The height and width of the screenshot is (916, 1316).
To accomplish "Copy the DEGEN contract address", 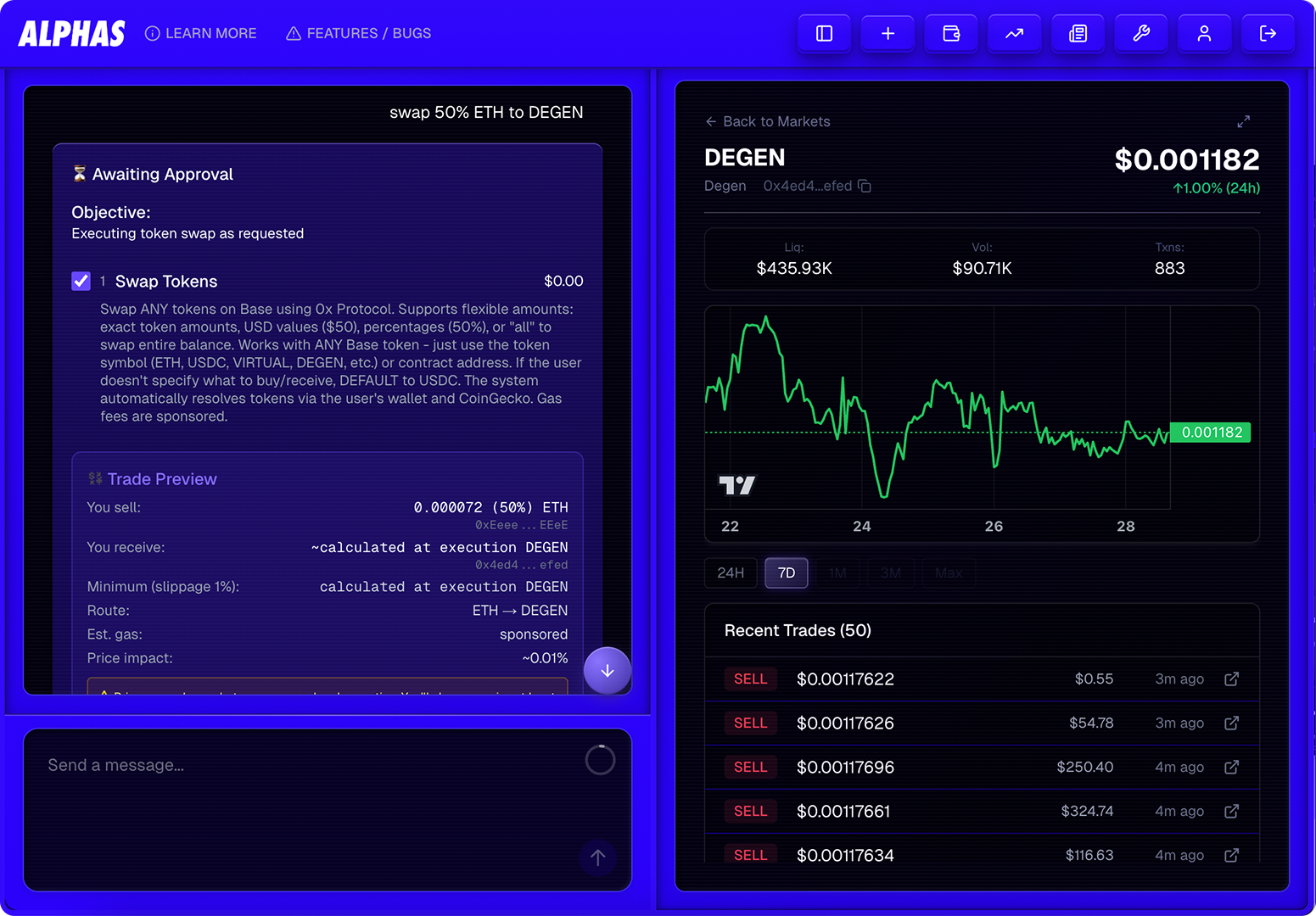I will pos(865,186).
